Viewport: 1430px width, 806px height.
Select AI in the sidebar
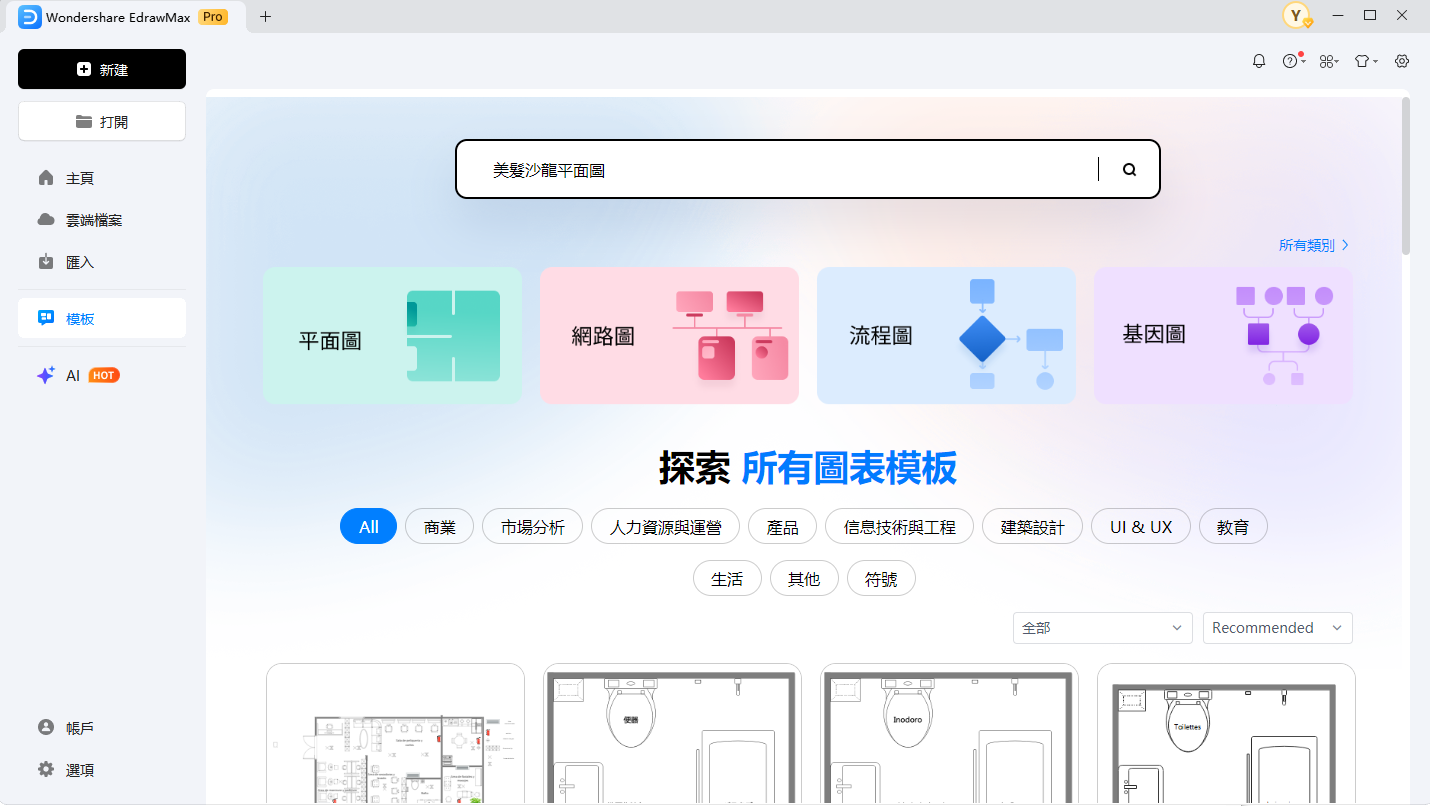pyautogui.click(x=70, y=375)
